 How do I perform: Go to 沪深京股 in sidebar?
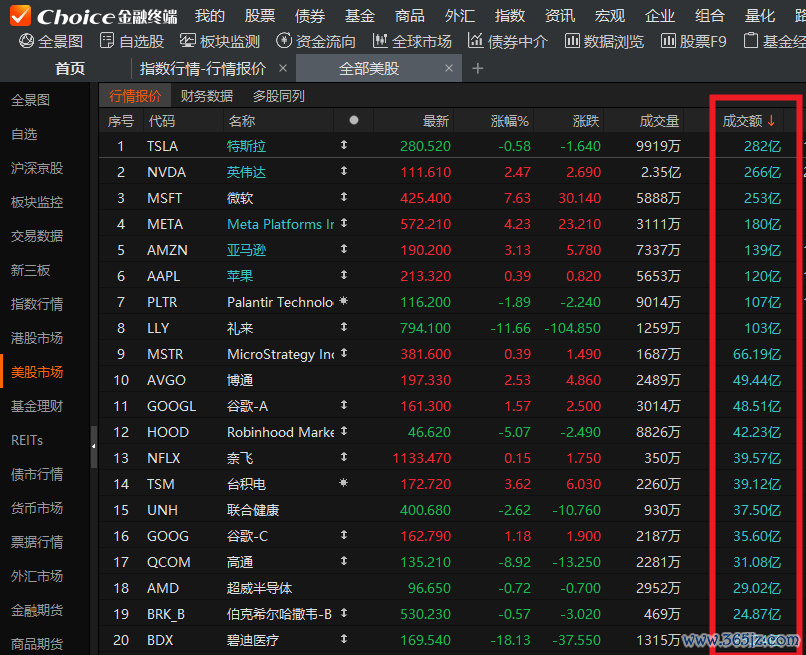coord(37,168)
